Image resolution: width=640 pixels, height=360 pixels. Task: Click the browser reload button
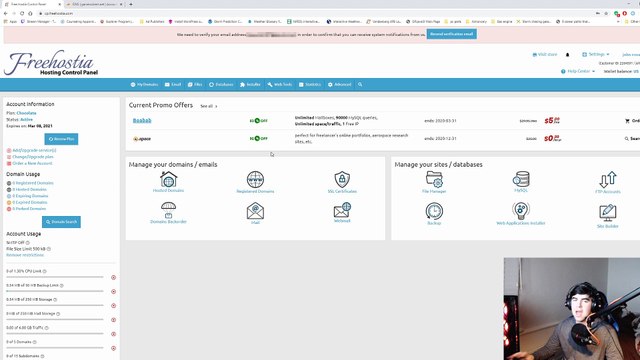22,13
